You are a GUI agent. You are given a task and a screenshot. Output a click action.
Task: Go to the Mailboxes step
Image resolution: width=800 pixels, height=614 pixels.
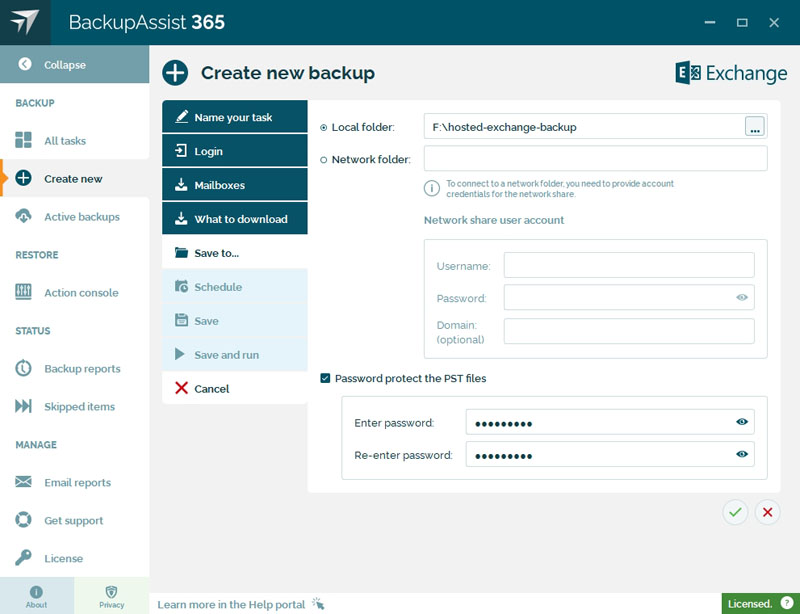[235, 185]
